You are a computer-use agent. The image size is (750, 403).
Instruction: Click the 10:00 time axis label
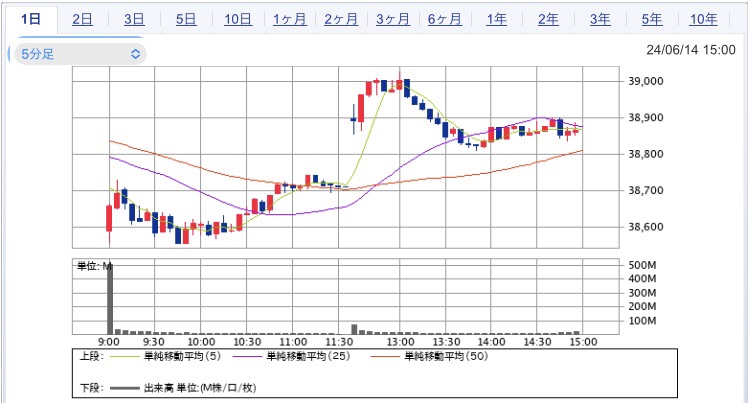pos(201,342)
